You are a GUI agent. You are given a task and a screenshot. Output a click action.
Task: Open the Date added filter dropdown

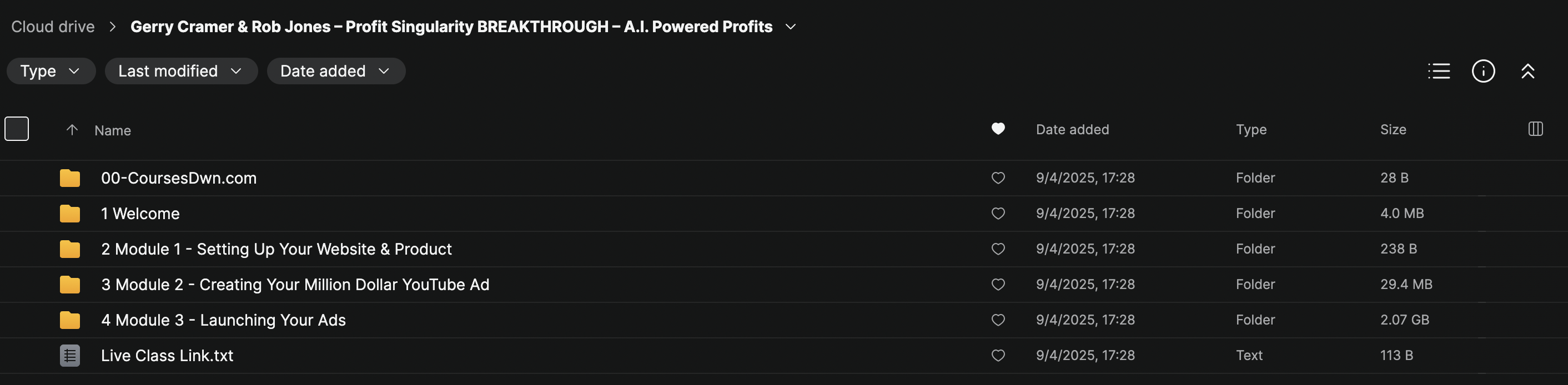(335, 71)
